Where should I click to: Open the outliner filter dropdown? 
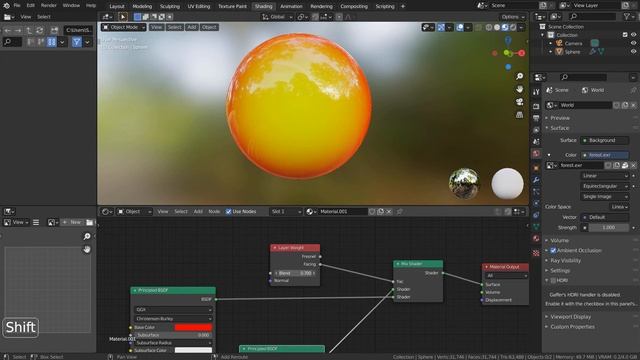pos(629,17)
